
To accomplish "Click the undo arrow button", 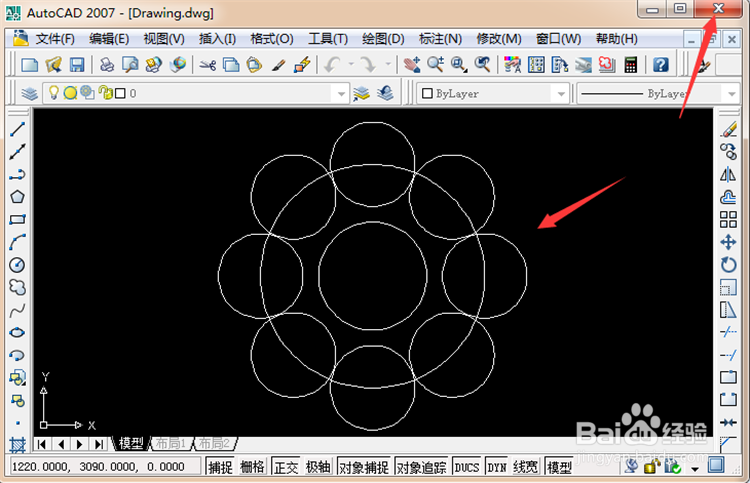I will coord(333,65).
